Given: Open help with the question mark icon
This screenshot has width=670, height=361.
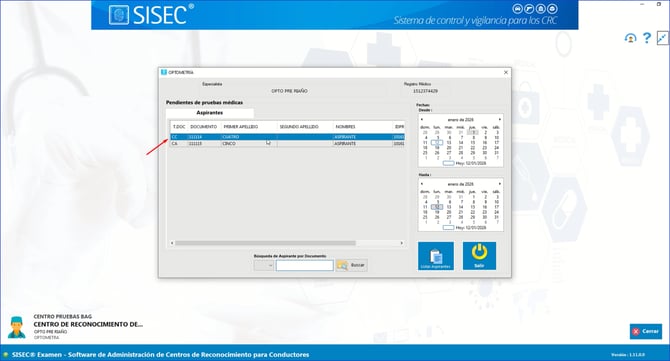Looking at the screenshot, I should [x=646, y=38].
